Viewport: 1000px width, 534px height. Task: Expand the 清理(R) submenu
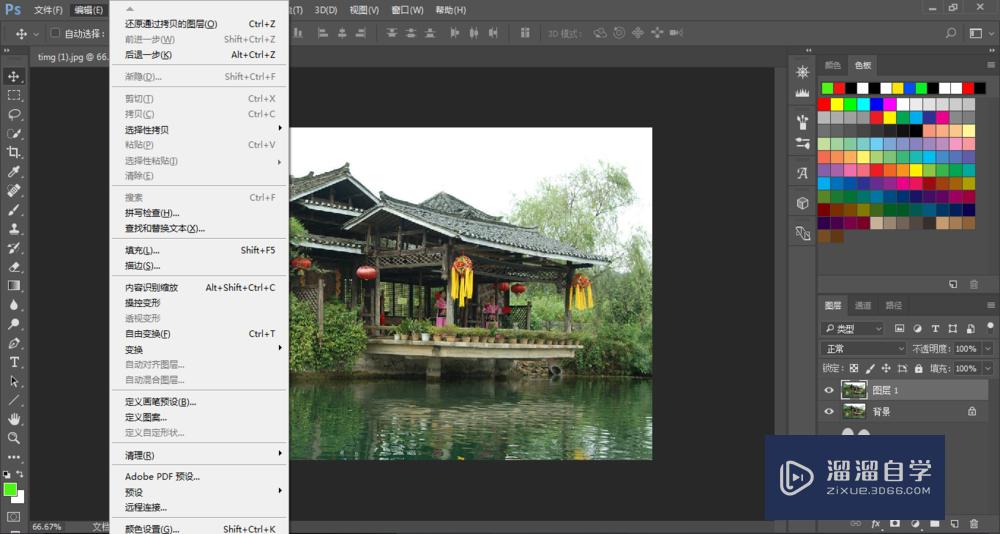coord(200,456)
